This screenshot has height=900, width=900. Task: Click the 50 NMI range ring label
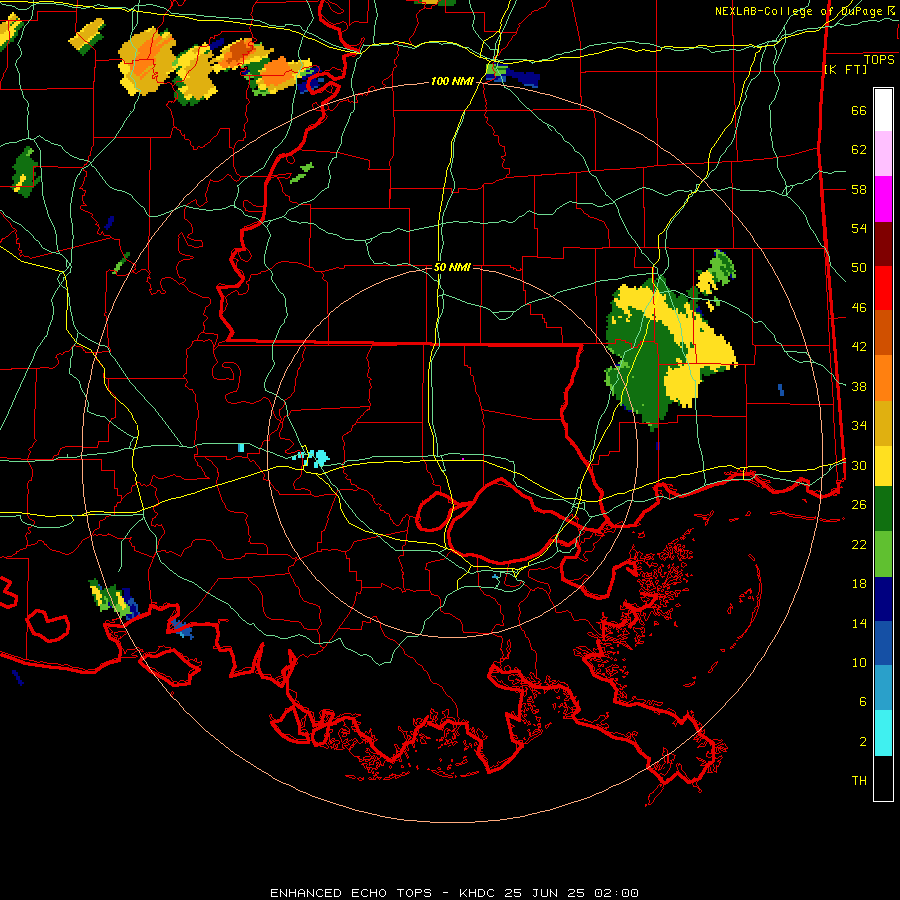tap(452, 267)
